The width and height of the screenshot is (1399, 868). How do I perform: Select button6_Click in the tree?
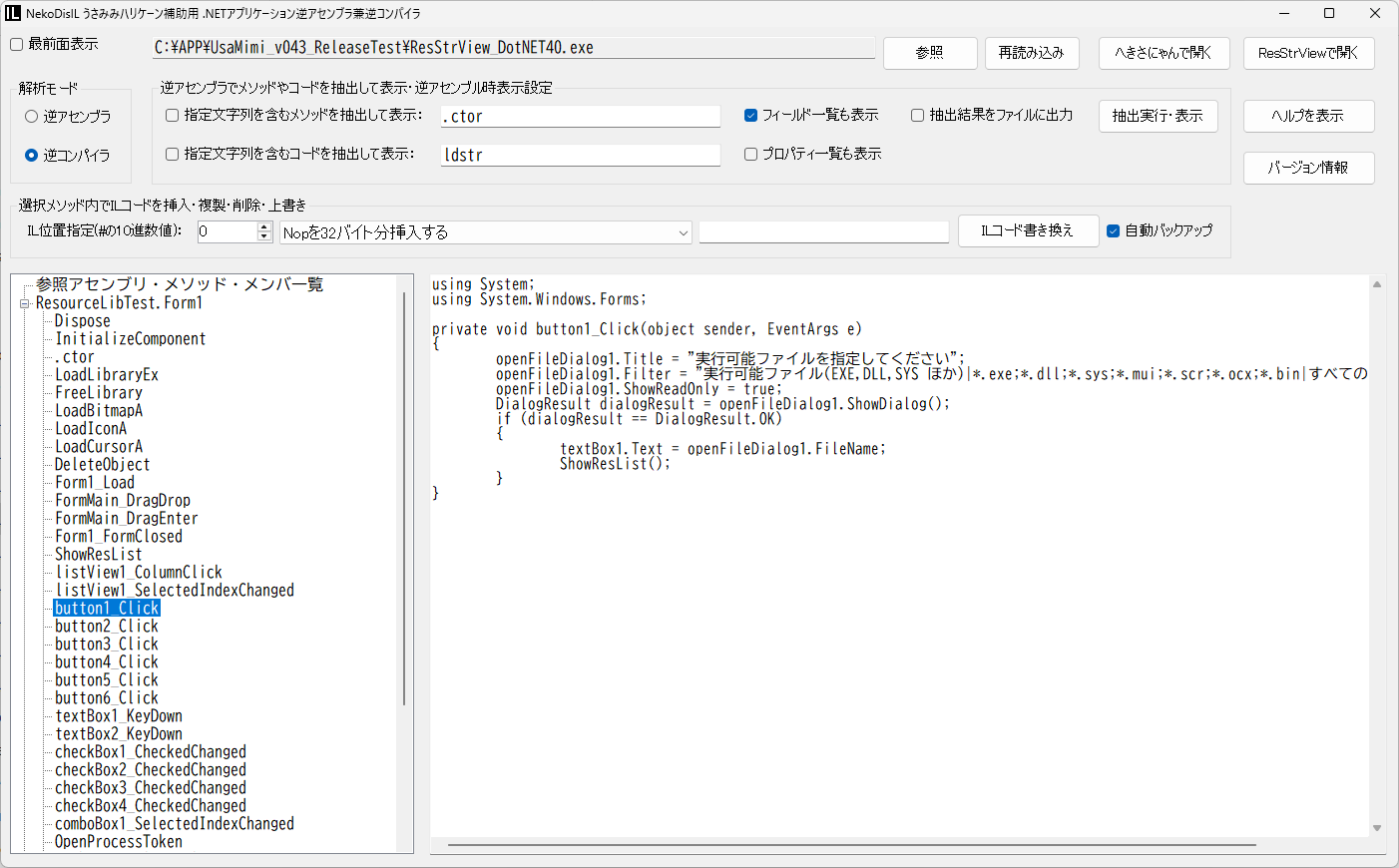[x=107, y=698]
